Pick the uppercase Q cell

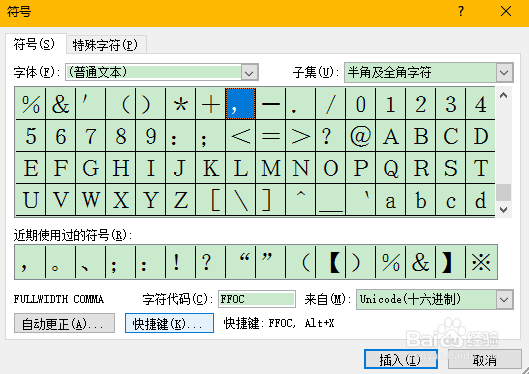point(390,168)
